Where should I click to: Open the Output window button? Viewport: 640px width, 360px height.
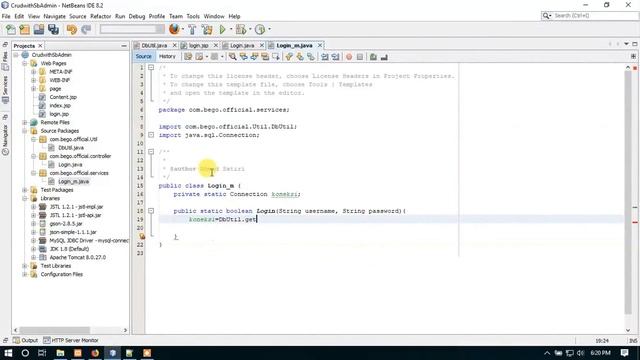pos(25,340)
